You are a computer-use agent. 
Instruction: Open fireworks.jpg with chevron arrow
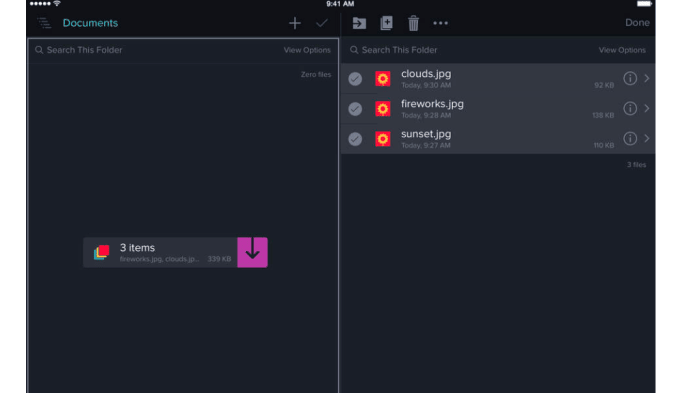(646, 109)
